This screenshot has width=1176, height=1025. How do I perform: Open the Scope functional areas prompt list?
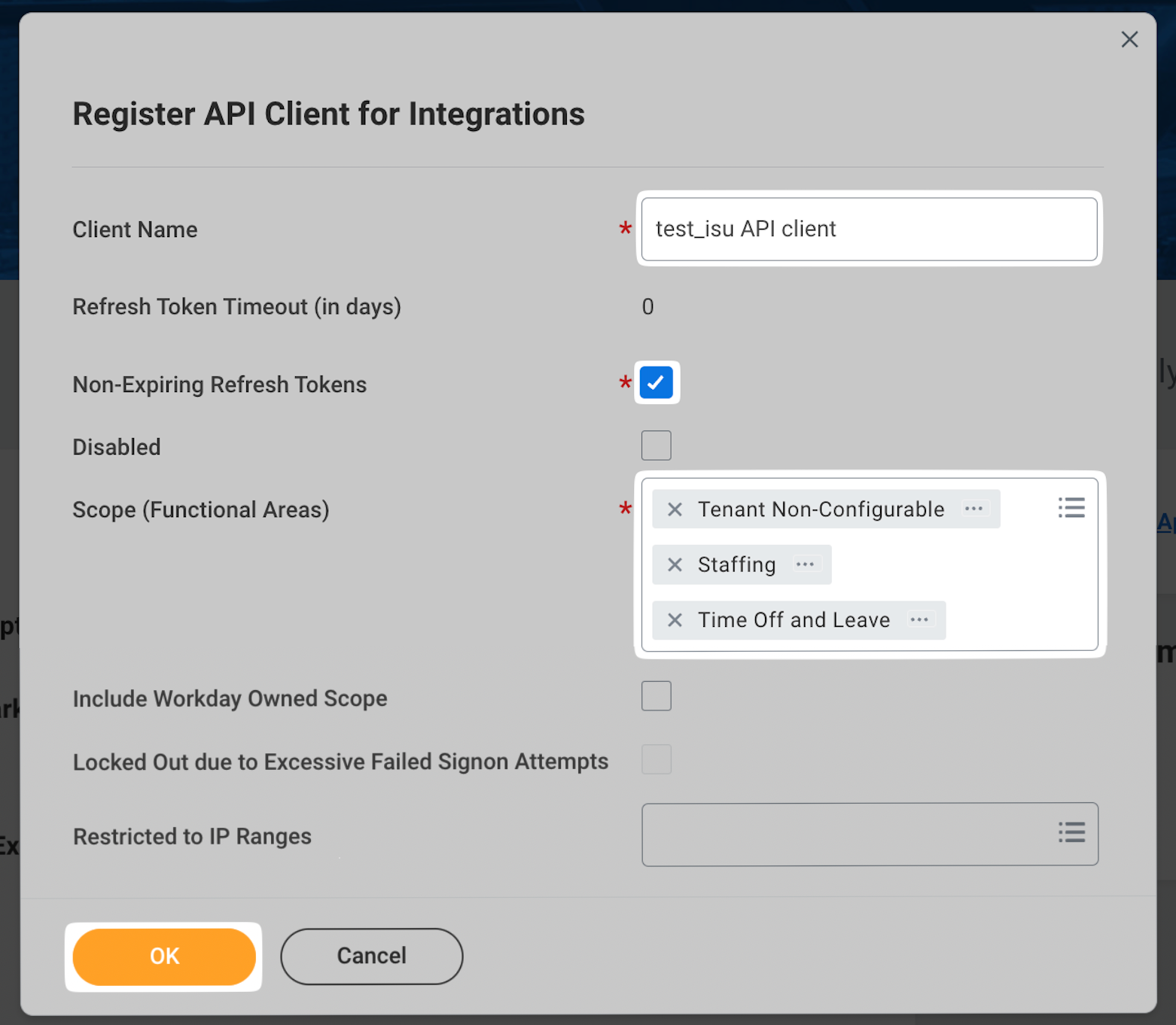(1071, 508)
